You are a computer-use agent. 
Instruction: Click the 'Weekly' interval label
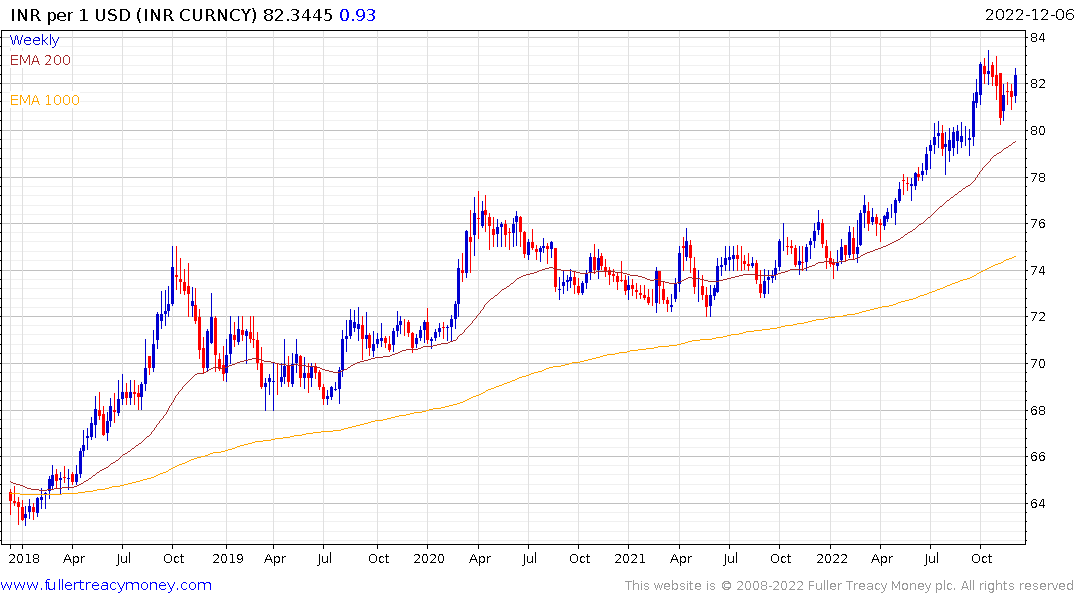tap(34, 40)
